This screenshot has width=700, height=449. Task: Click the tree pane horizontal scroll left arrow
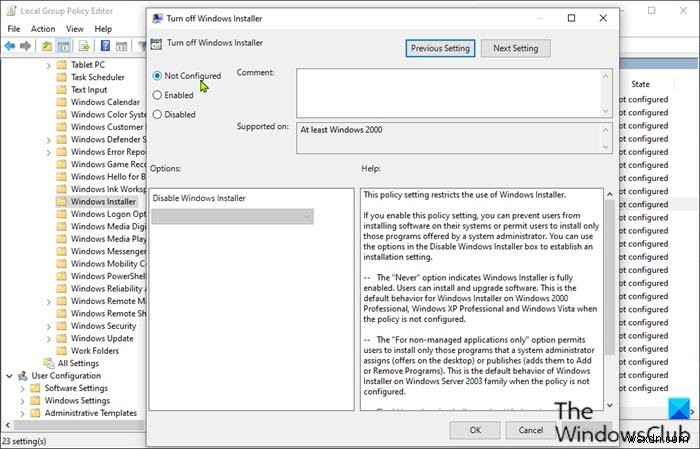pos(7,424)
